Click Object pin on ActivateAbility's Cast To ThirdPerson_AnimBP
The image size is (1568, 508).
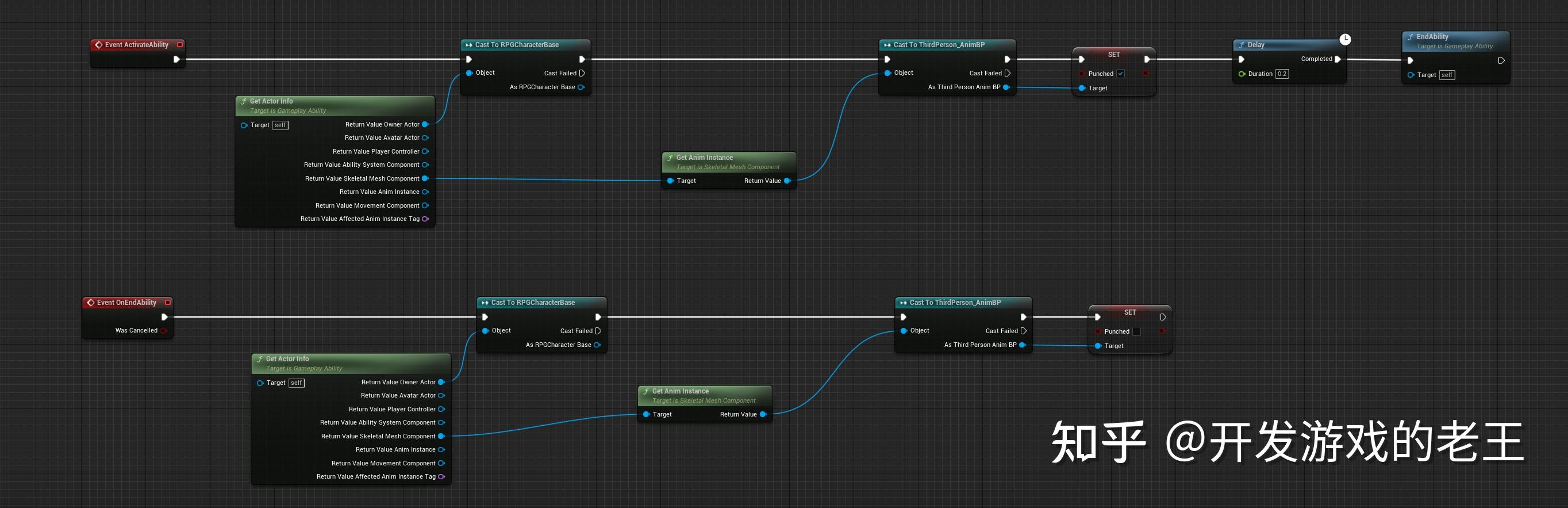pyautogui.click(x=887, y=73)
